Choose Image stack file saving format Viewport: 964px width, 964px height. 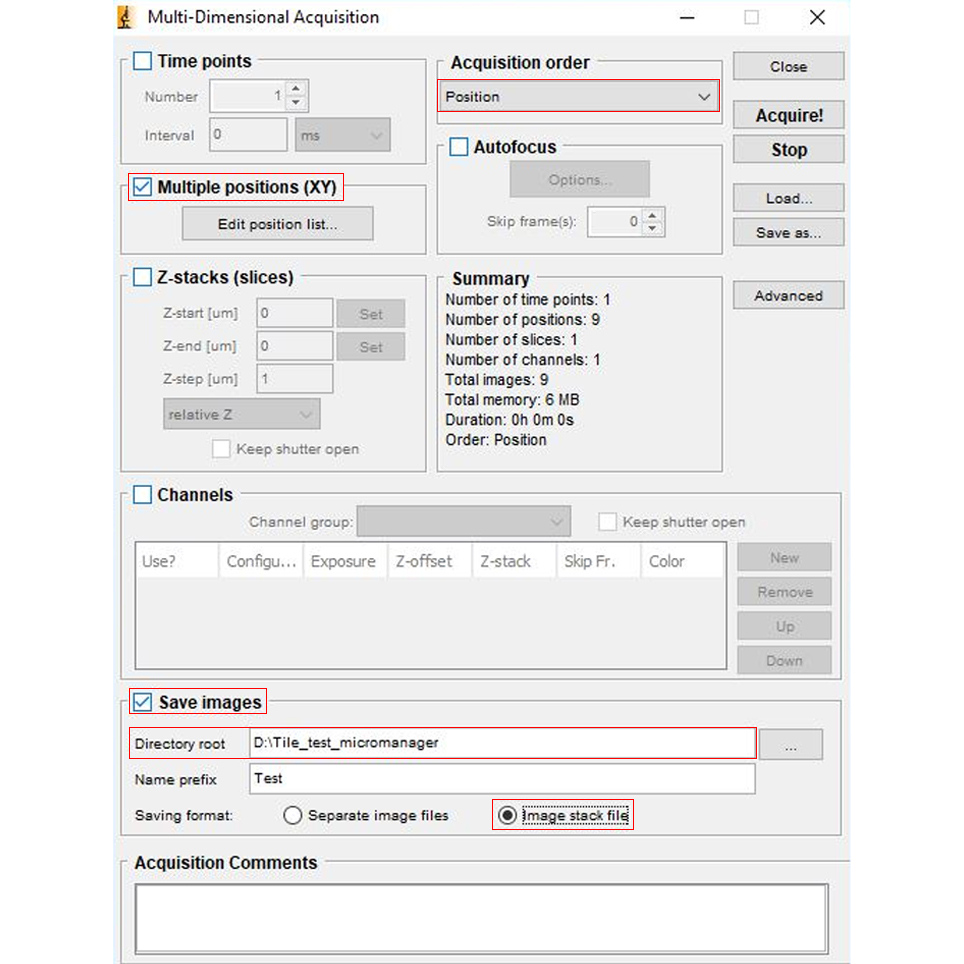point(507,816)
